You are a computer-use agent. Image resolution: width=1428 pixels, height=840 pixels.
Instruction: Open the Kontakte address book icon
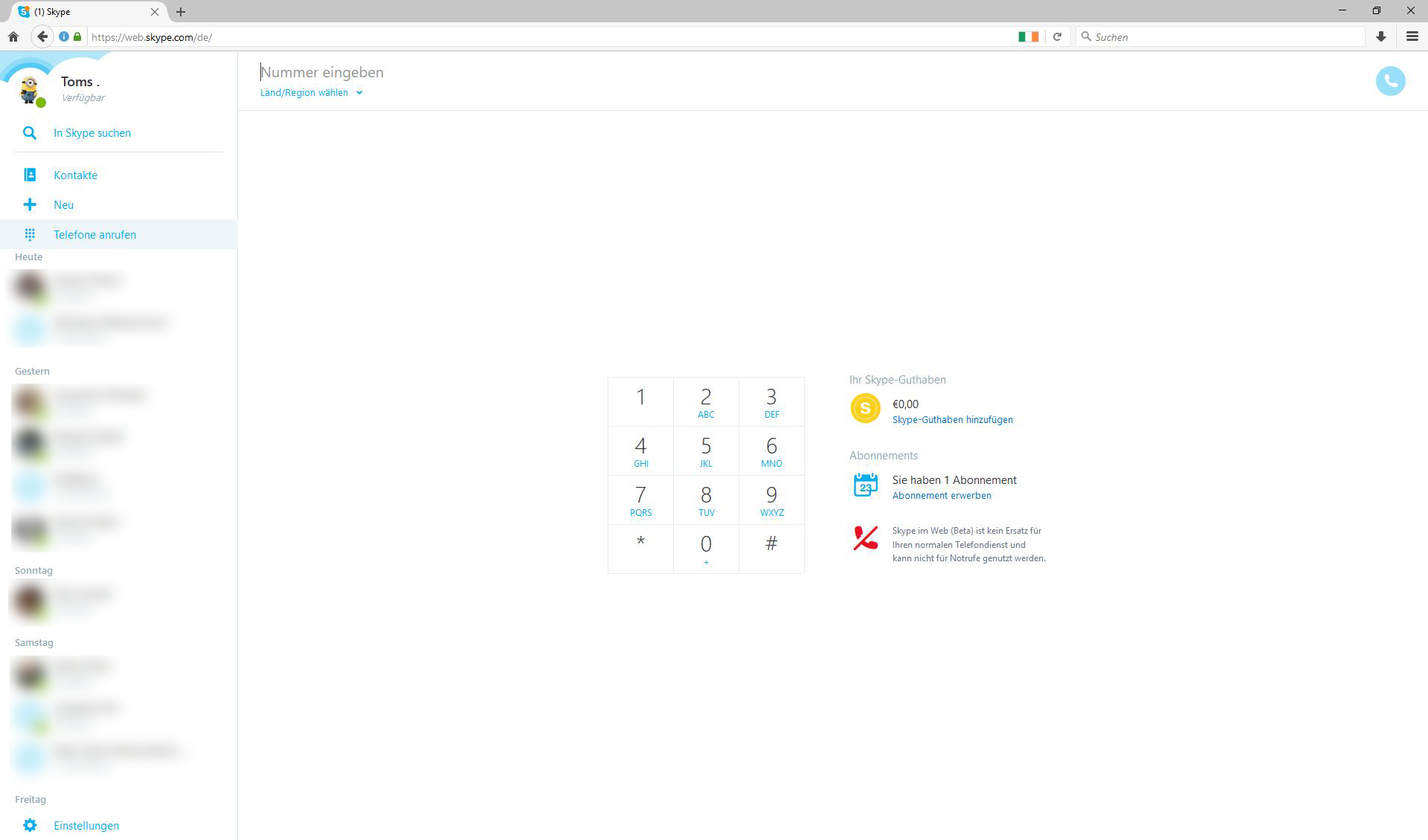[30, 175]
